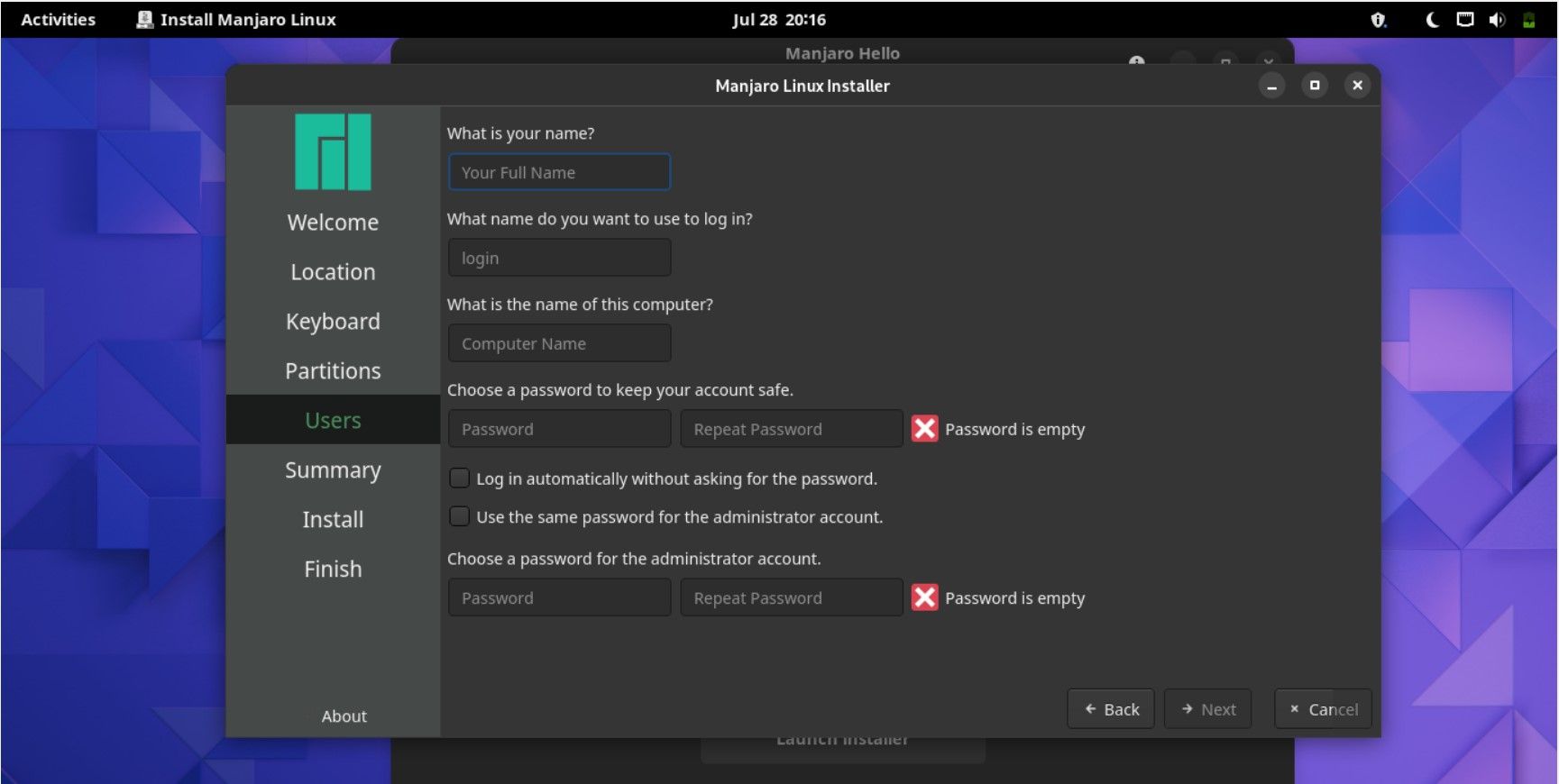The image size is (1559, 784).
Task: Focus the user account Password field
Action: (x=559, y=429)
